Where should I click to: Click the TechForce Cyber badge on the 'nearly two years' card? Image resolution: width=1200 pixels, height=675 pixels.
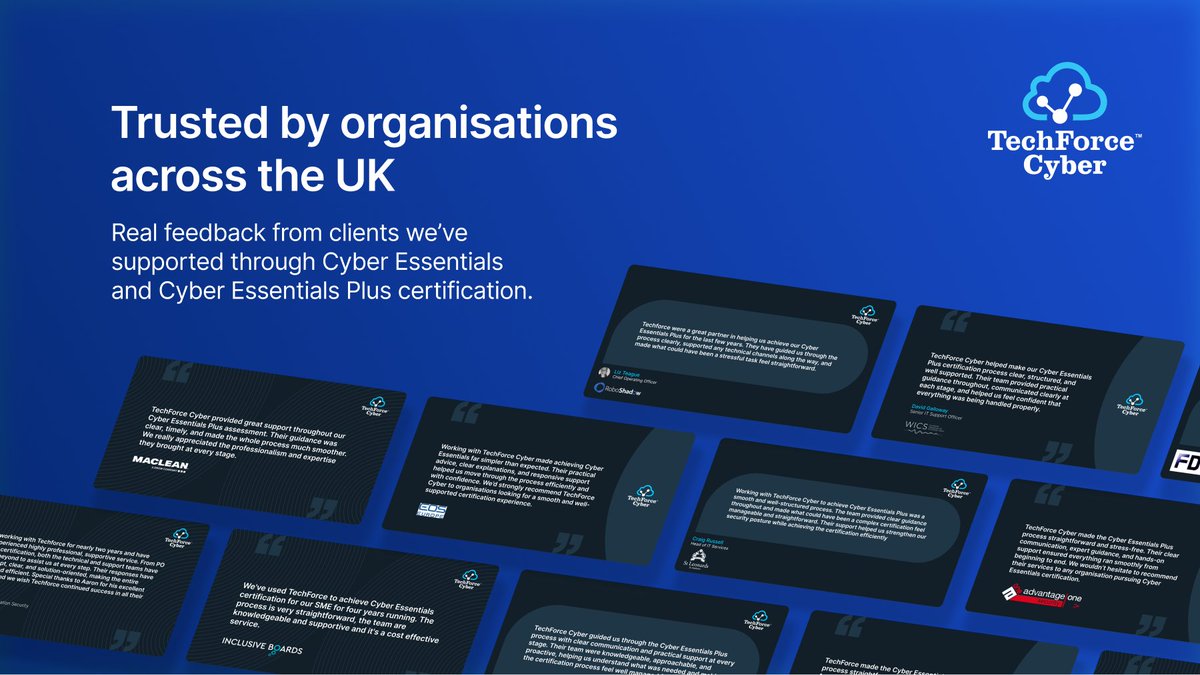click(180, 540)
